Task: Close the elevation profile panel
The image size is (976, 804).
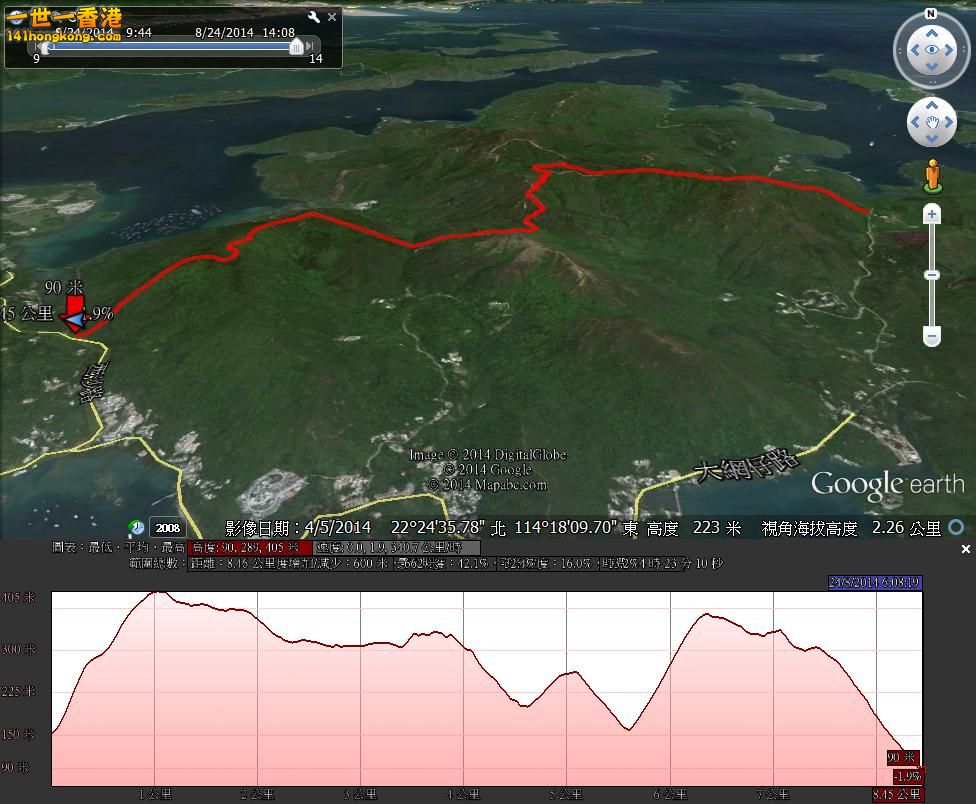Action: 965,549
